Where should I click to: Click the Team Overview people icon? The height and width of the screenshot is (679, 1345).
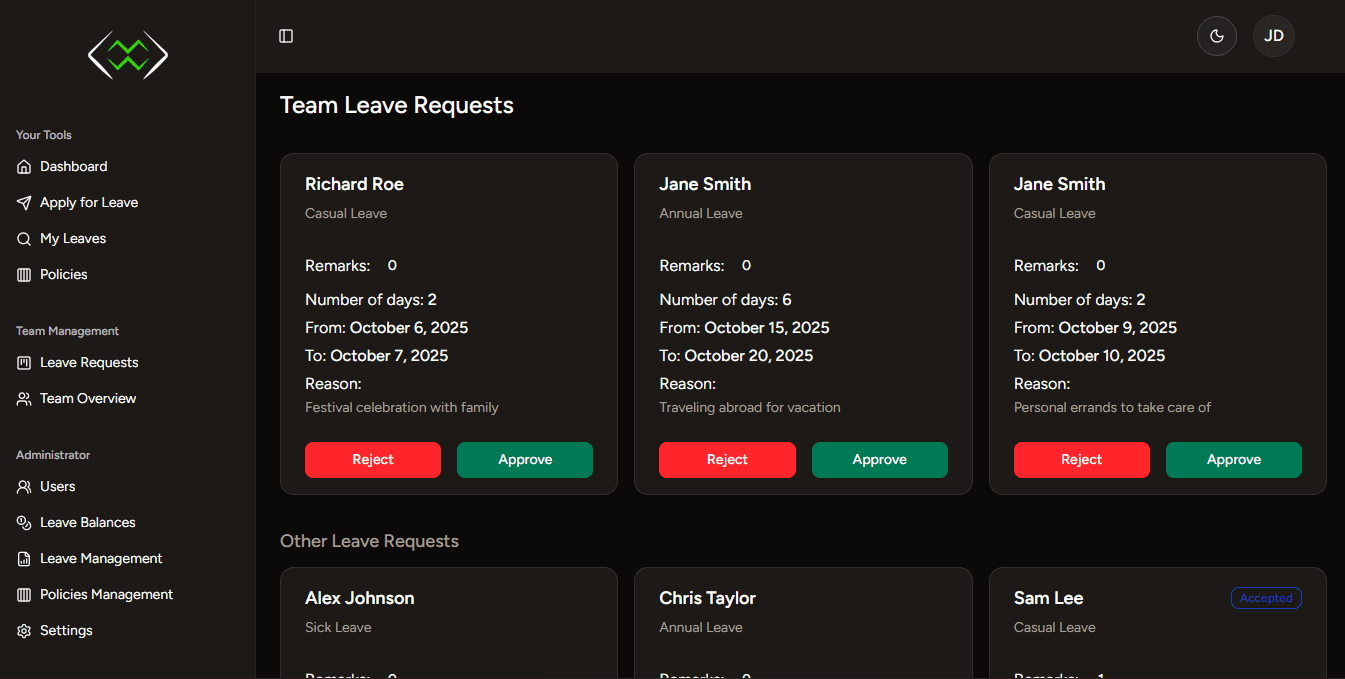point(24,399)
